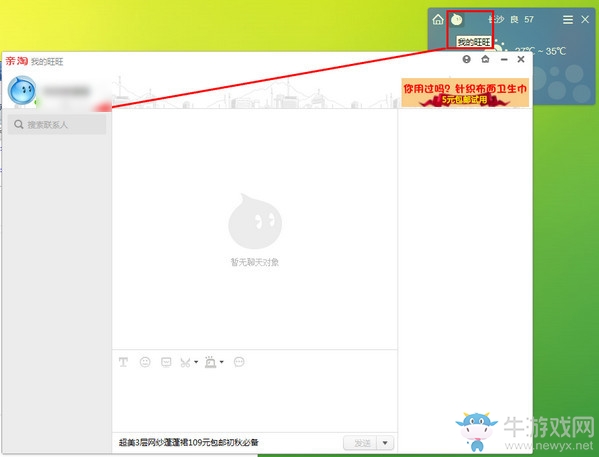Click the blue Wangwang profile avatar
Image resolution: width=599 pixels, height=457 pixels.
point(22,91)
